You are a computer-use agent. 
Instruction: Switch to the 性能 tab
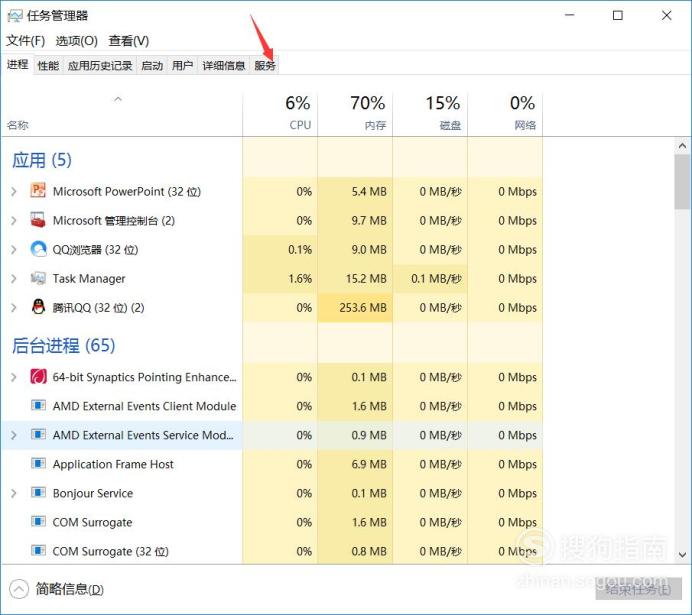point(48,66)
